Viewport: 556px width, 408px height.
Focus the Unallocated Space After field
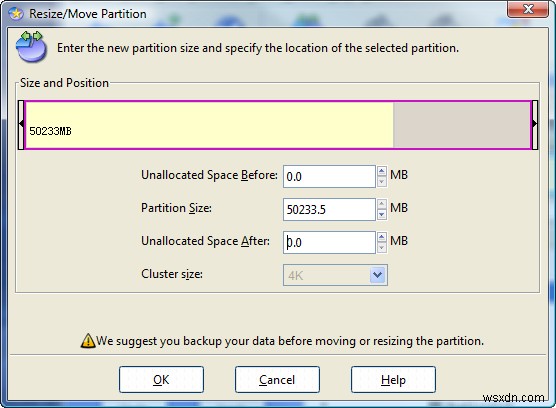(x=329, y=242)
